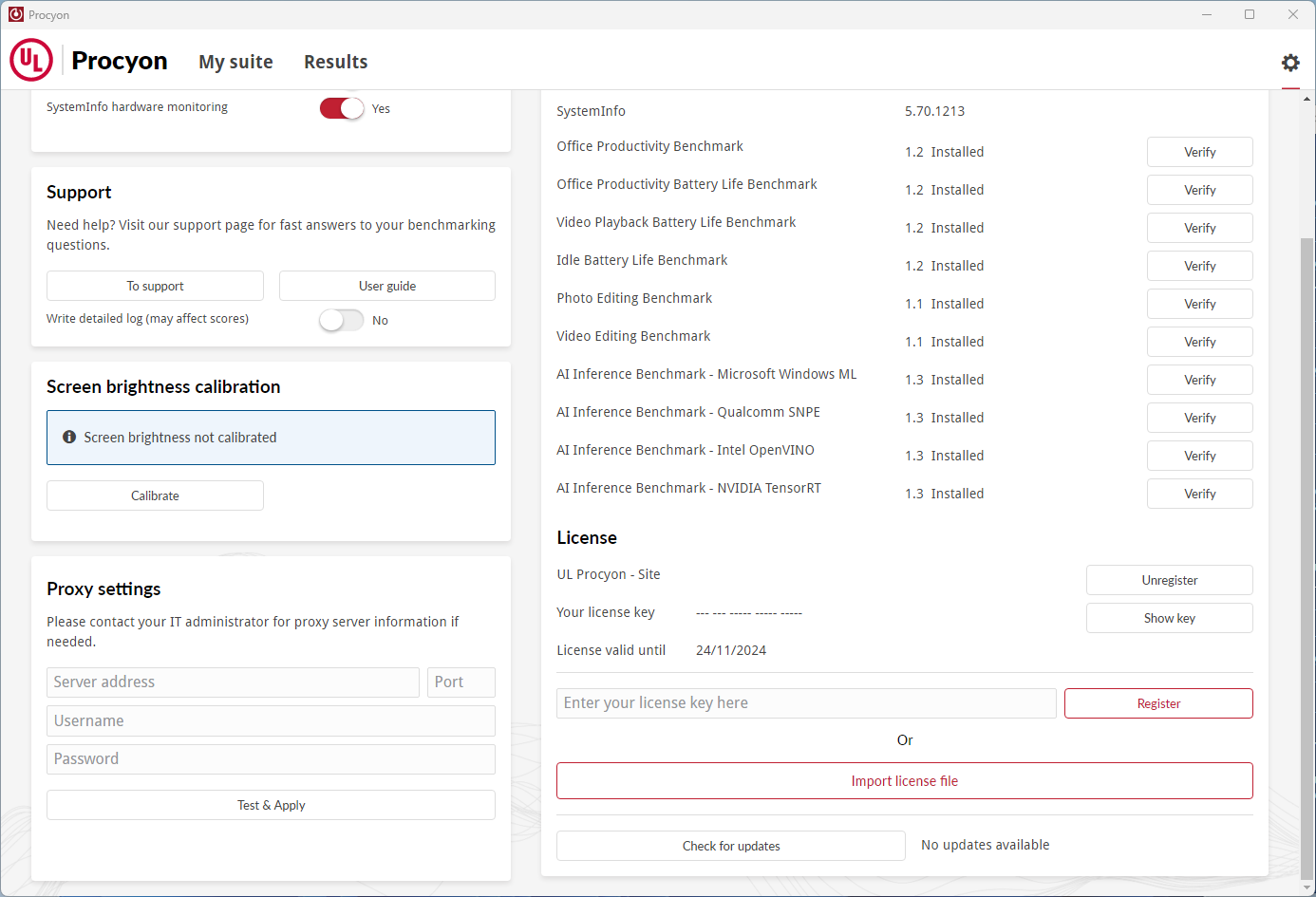The image size is (1316, 897).
Task: Click 'No updates available' status text
Action: click(986, 845)
